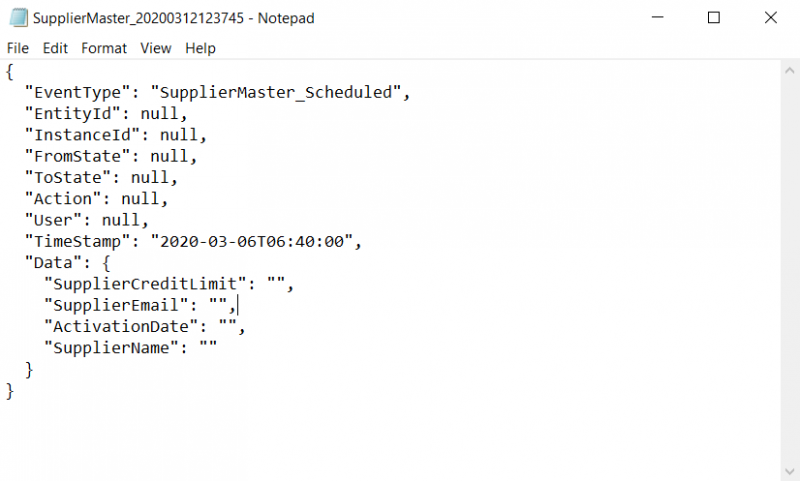
Task: Click the "Data": { line
Action: tap(67, 263)
